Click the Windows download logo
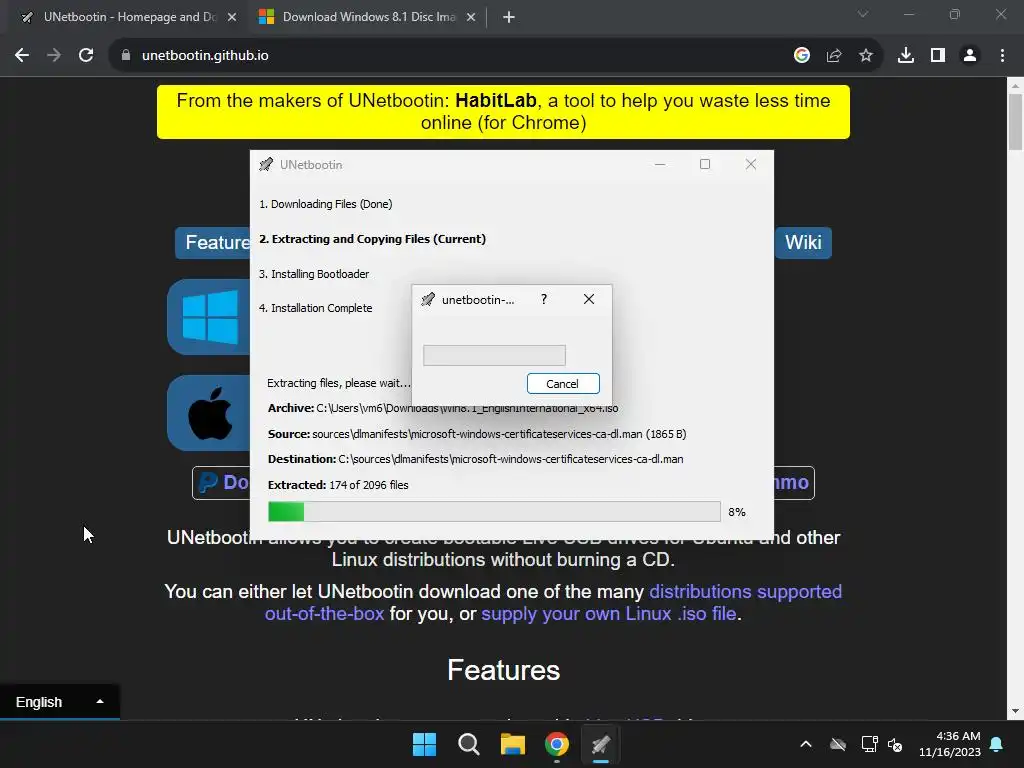The image size is (1024, 768). tap(209, 317)
